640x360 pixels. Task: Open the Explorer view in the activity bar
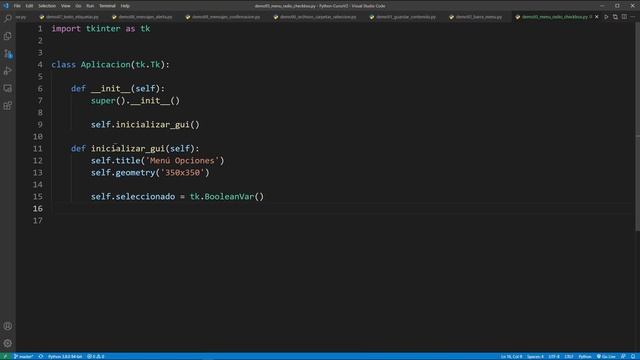click(8, 36)
